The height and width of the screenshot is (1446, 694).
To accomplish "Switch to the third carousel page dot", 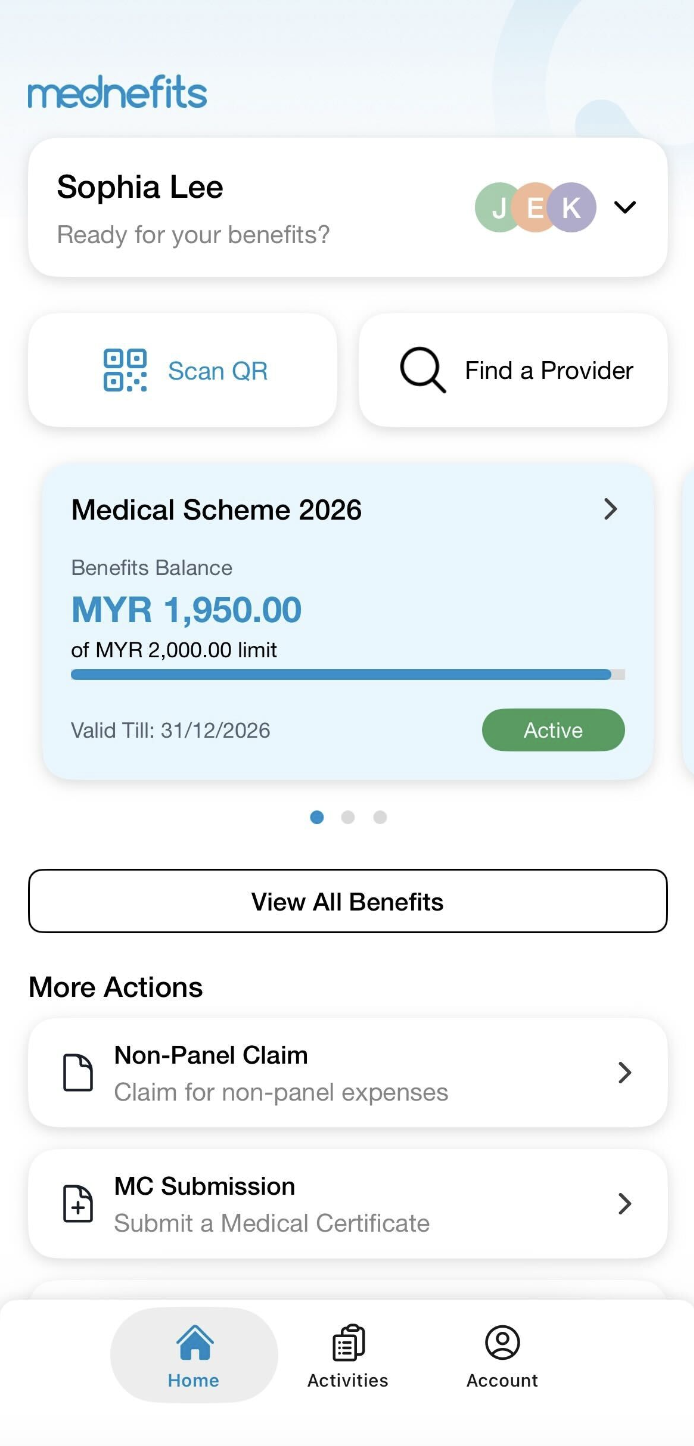I will 380,817.
